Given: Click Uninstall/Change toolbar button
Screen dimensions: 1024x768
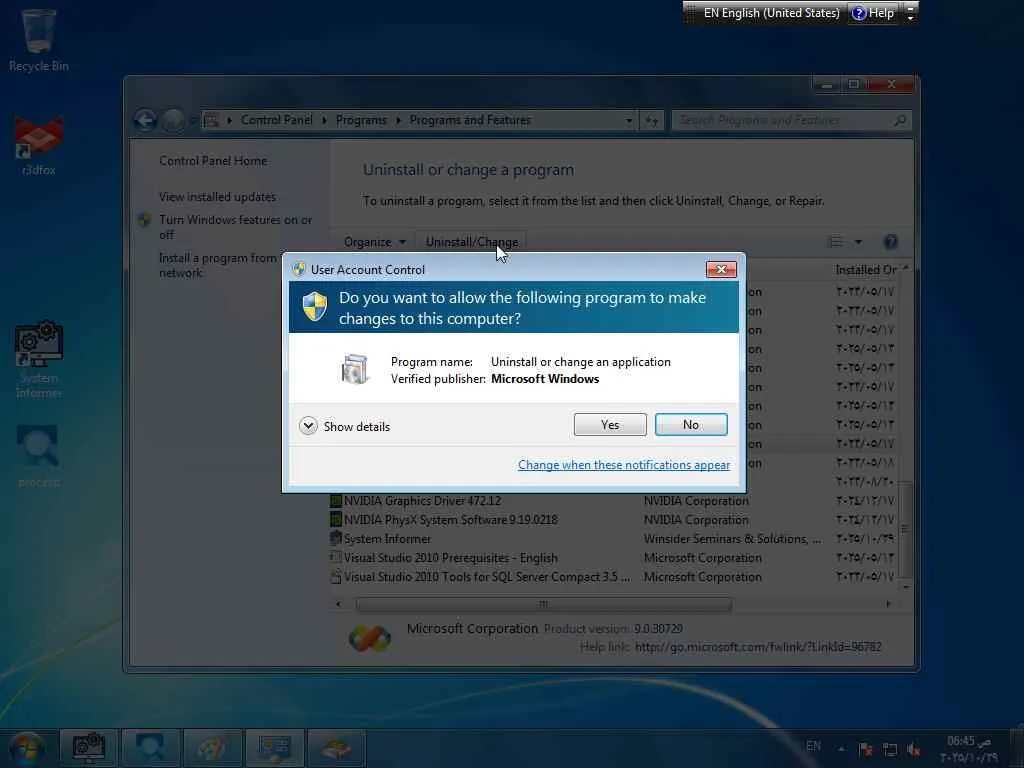Looking at the screenshot, I should pyautogui.click(x=472, y=242).
